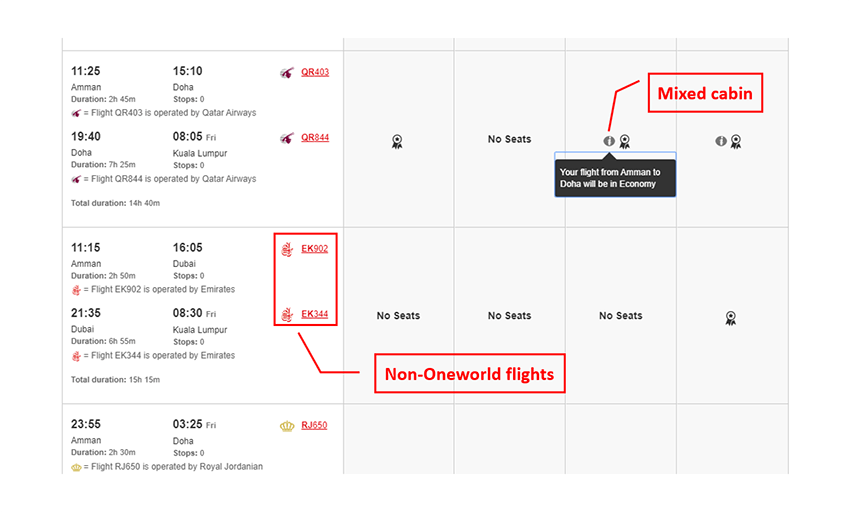Click the Amman to Doha Economy tooltip
Screen dimensions: 850x512
[615, 178]
